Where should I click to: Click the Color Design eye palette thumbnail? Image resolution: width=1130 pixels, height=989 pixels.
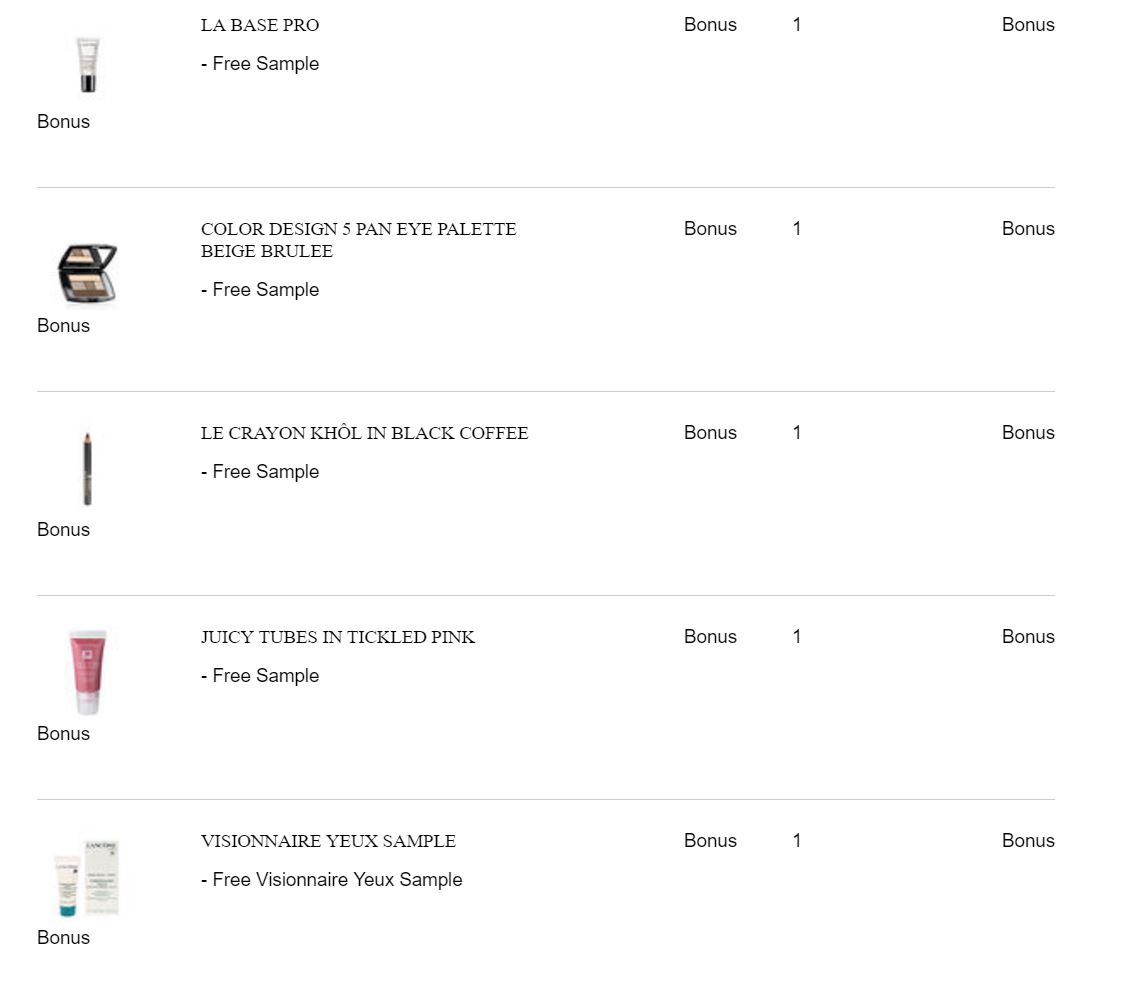pyautogui.click(x=87, y=273)
